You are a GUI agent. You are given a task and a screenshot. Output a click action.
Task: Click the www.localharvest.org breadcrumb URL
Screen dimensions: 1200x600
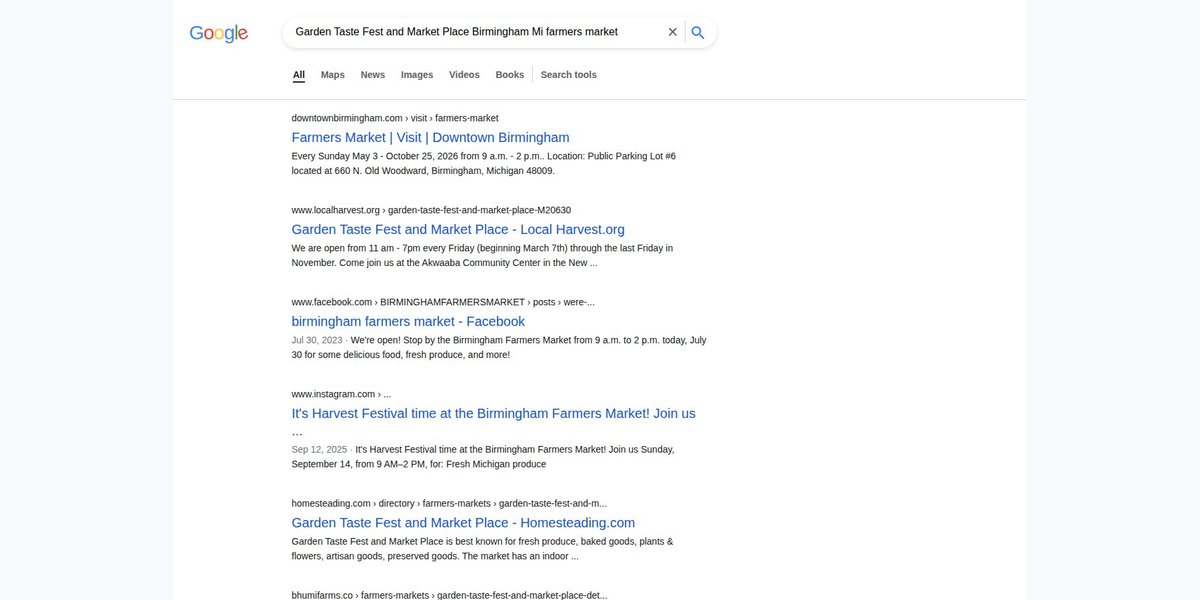click(x=431, y=210)
